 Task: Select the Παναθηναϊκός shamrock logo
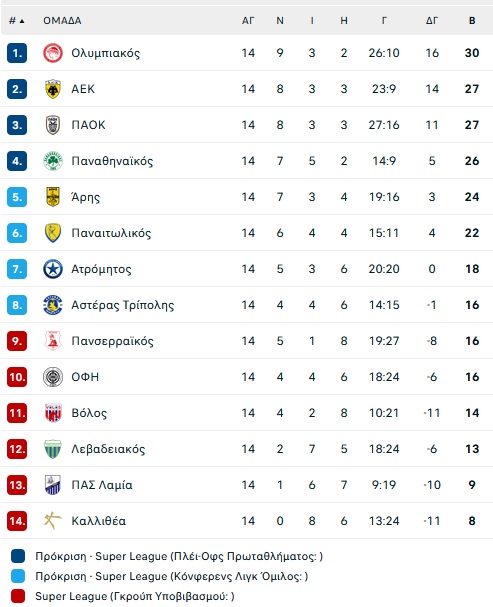53,161
